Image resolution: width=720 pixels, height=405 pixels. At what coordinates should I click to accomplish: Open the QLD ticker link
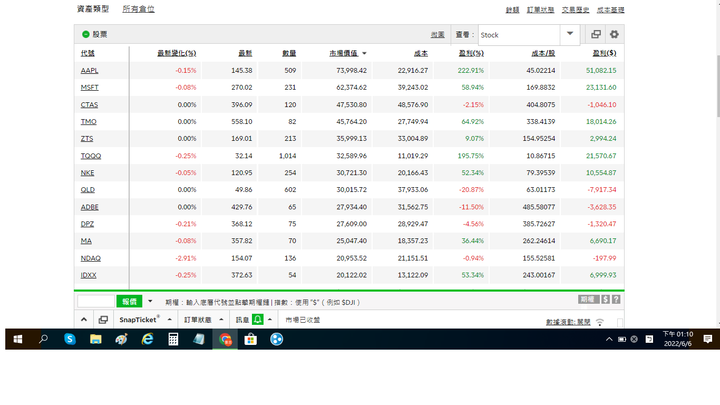point(88,190)
